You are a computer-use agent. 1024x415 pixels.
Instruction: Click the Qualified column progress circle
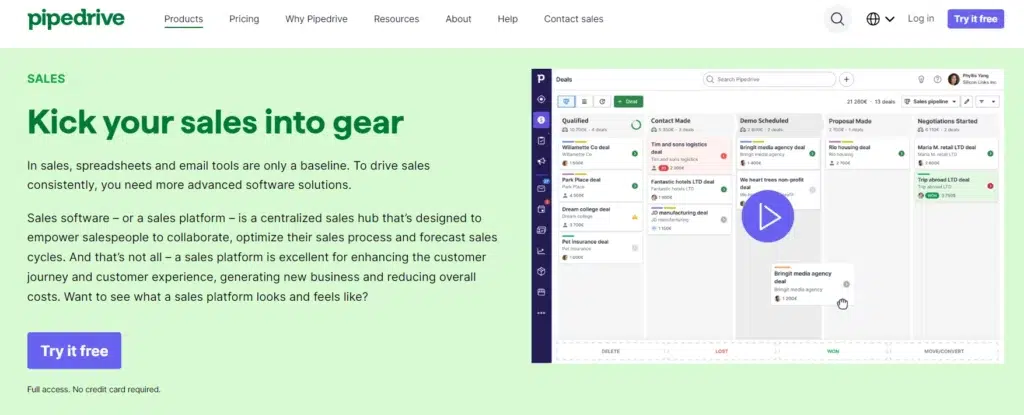coord(636,124)
